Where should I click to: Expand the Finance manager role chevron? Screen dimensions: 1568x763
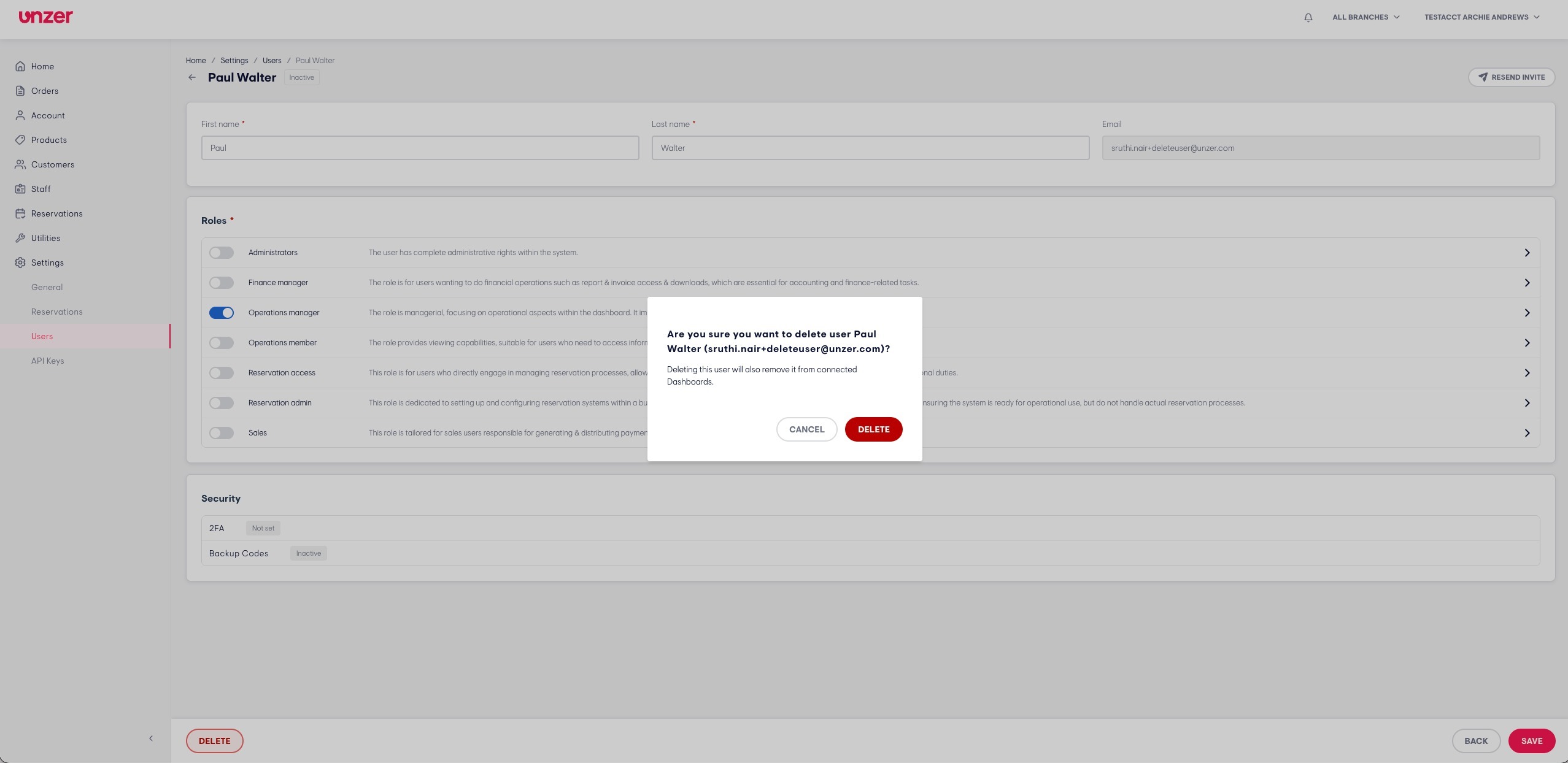point(1527,283)
